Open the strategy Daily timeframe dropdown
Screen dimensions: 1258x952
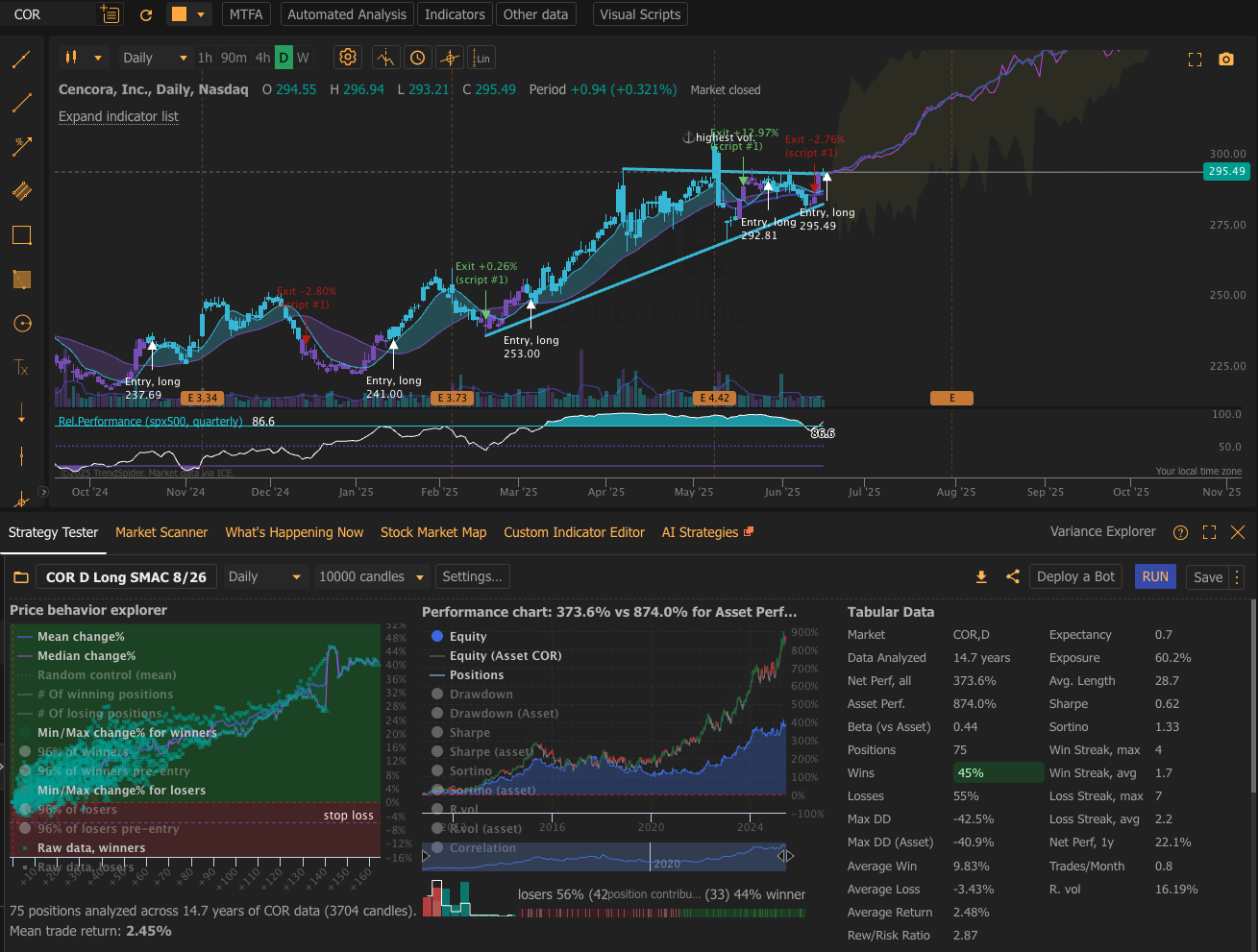click(x=264, y=576)
